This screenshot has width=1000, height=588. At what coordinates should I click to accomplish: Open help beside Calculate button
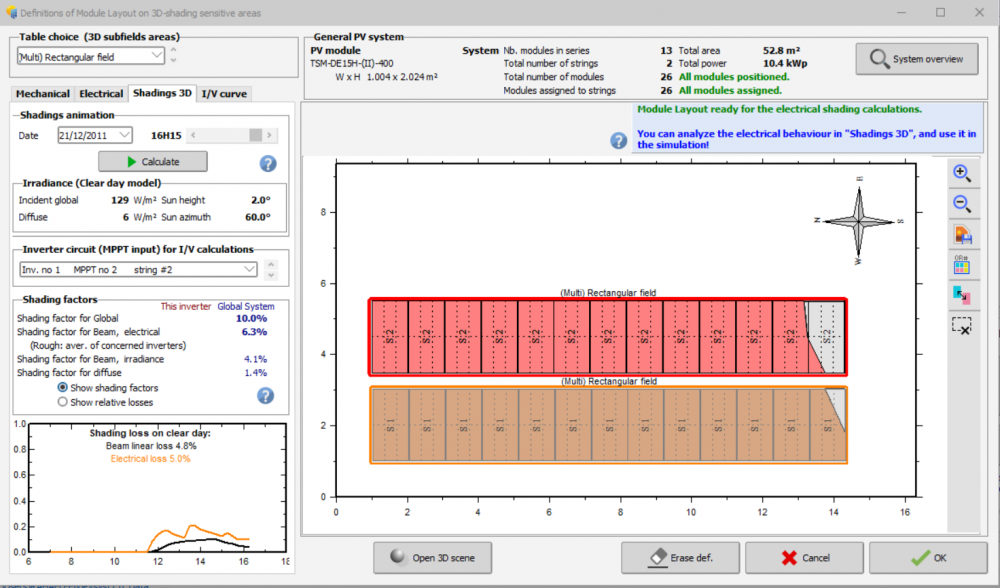(x=267, y=164)
